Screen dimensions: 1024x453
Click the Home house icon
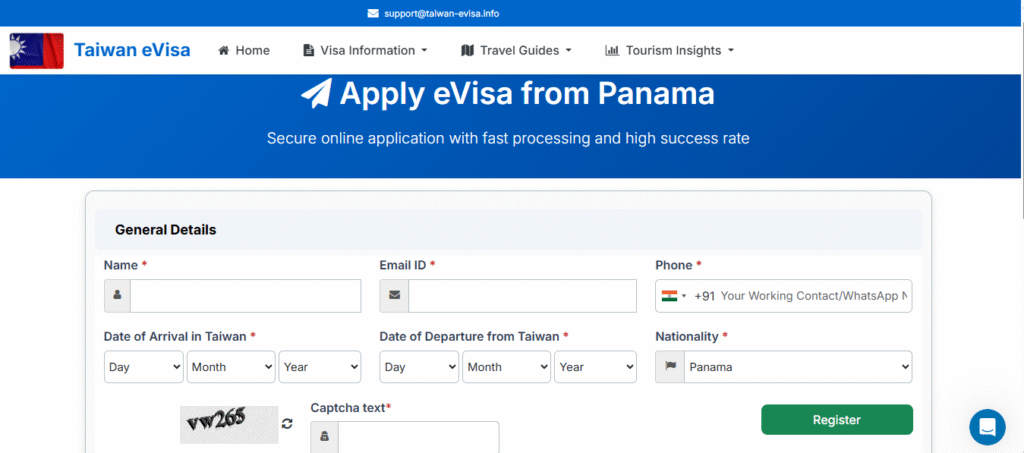[x=224, y=51]
